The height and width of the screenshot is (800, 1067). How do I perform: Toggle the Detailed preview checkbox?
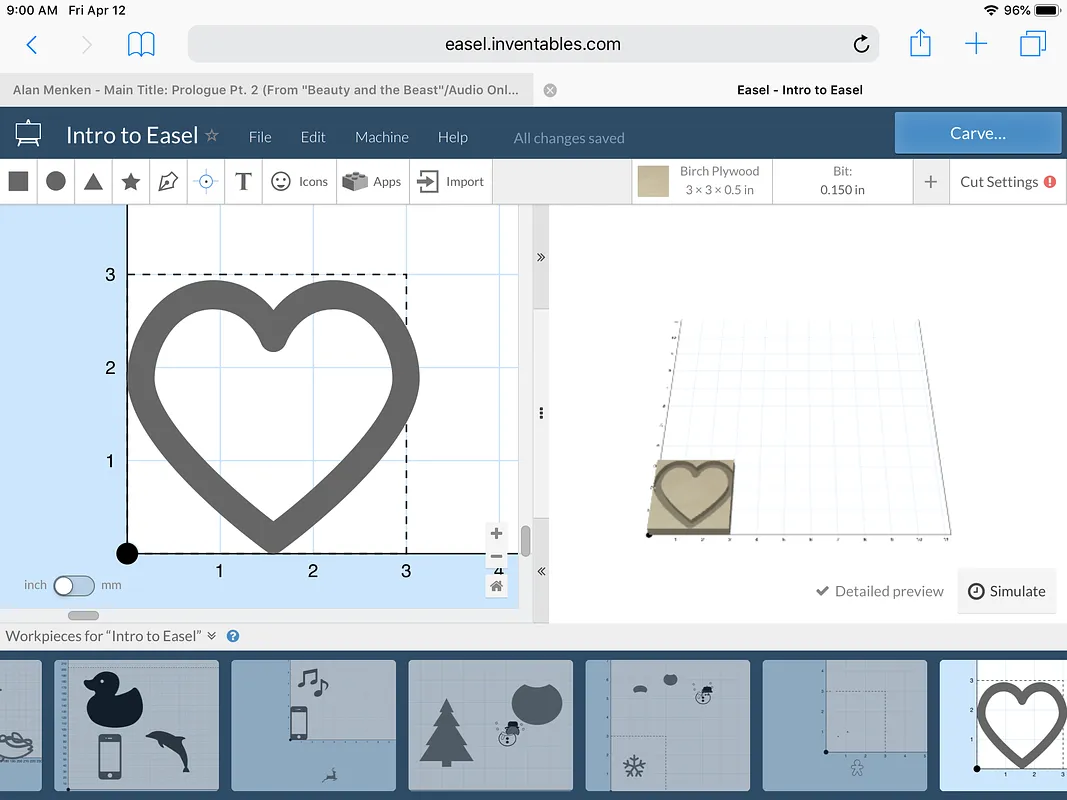coord(823,591)
